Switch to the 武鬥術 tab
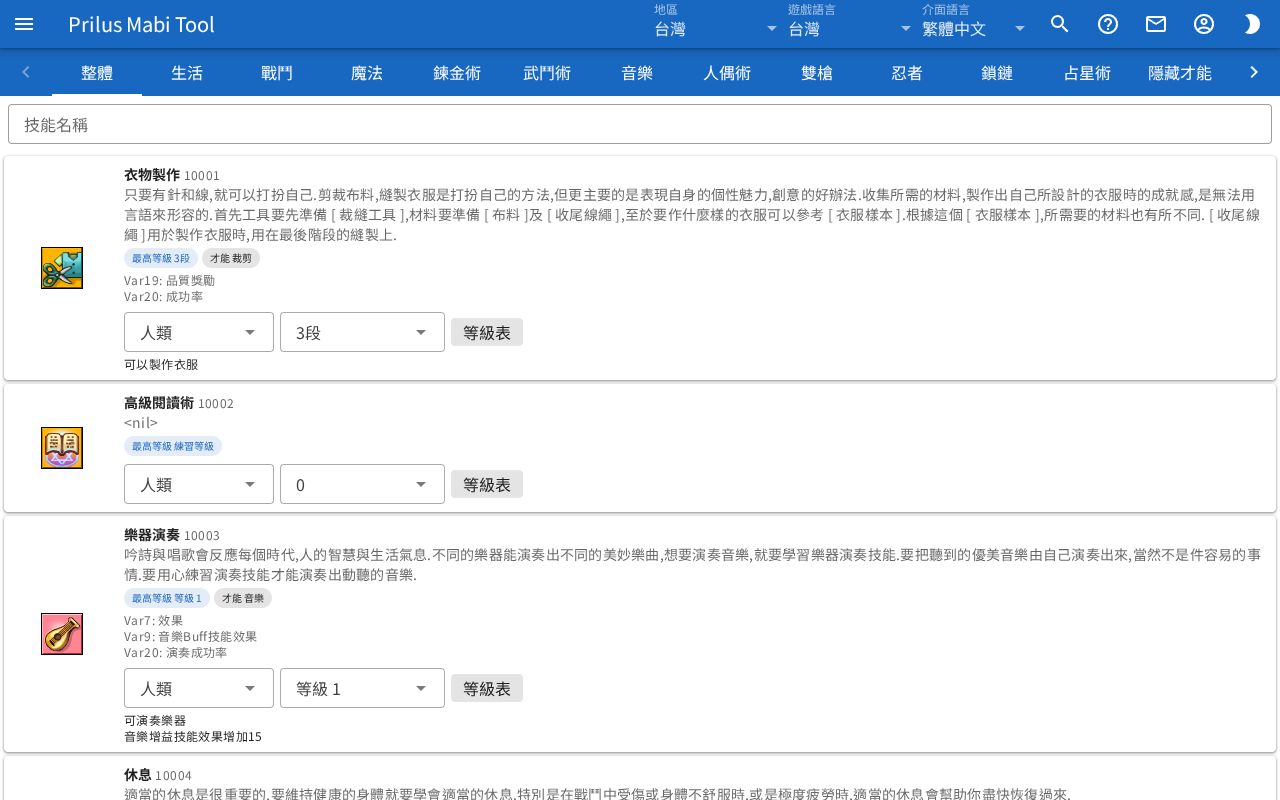Screen dimensions: 1280x800 click(x=547, y=72)
